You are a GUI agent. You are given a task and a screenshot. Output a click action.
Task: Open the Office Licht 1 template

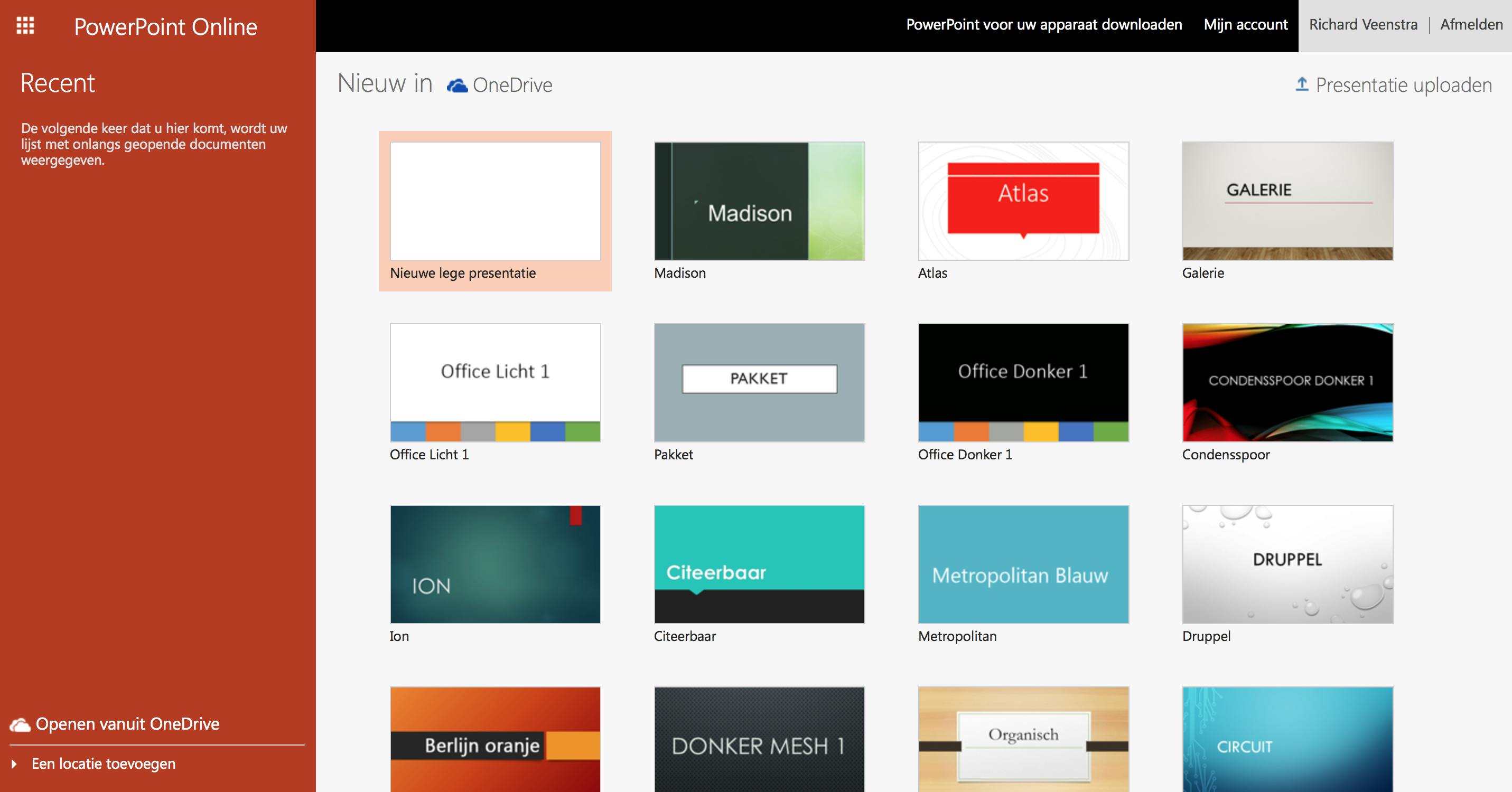click(x=495, y=382)
